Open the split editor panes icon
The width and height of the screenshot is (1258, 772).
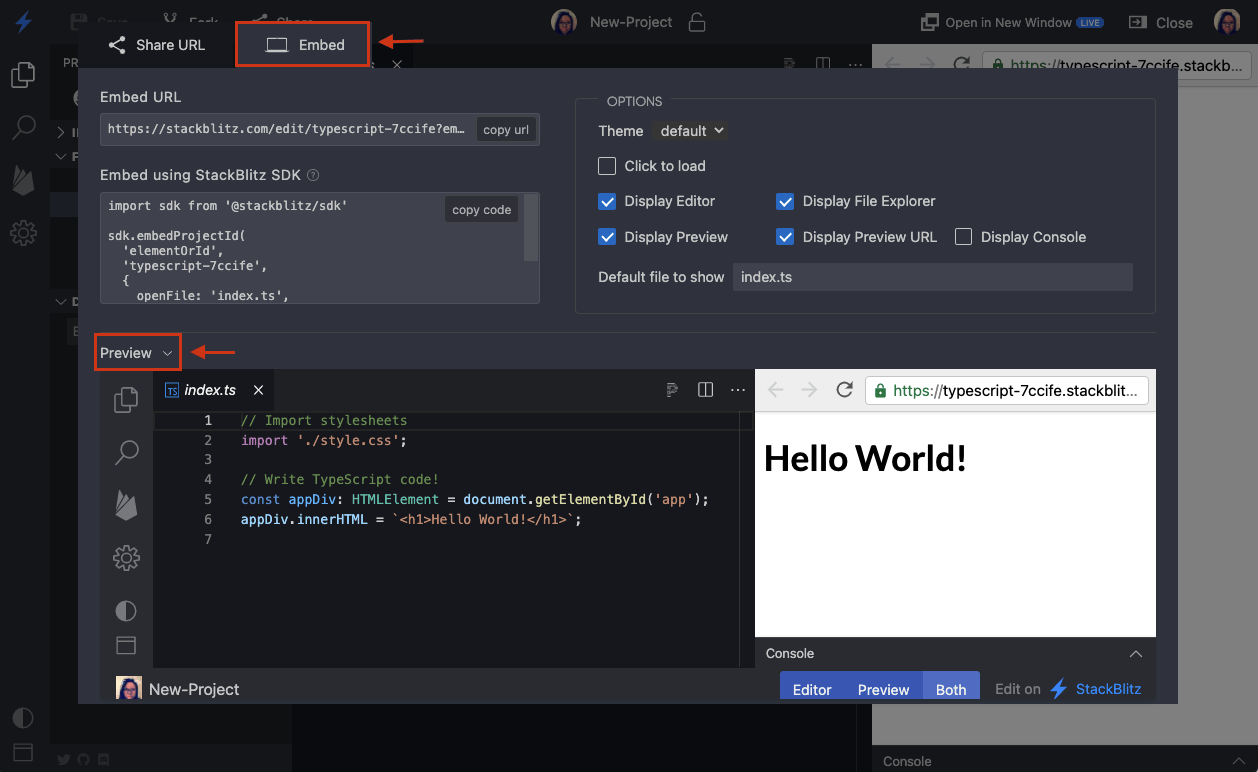[705, 390]
